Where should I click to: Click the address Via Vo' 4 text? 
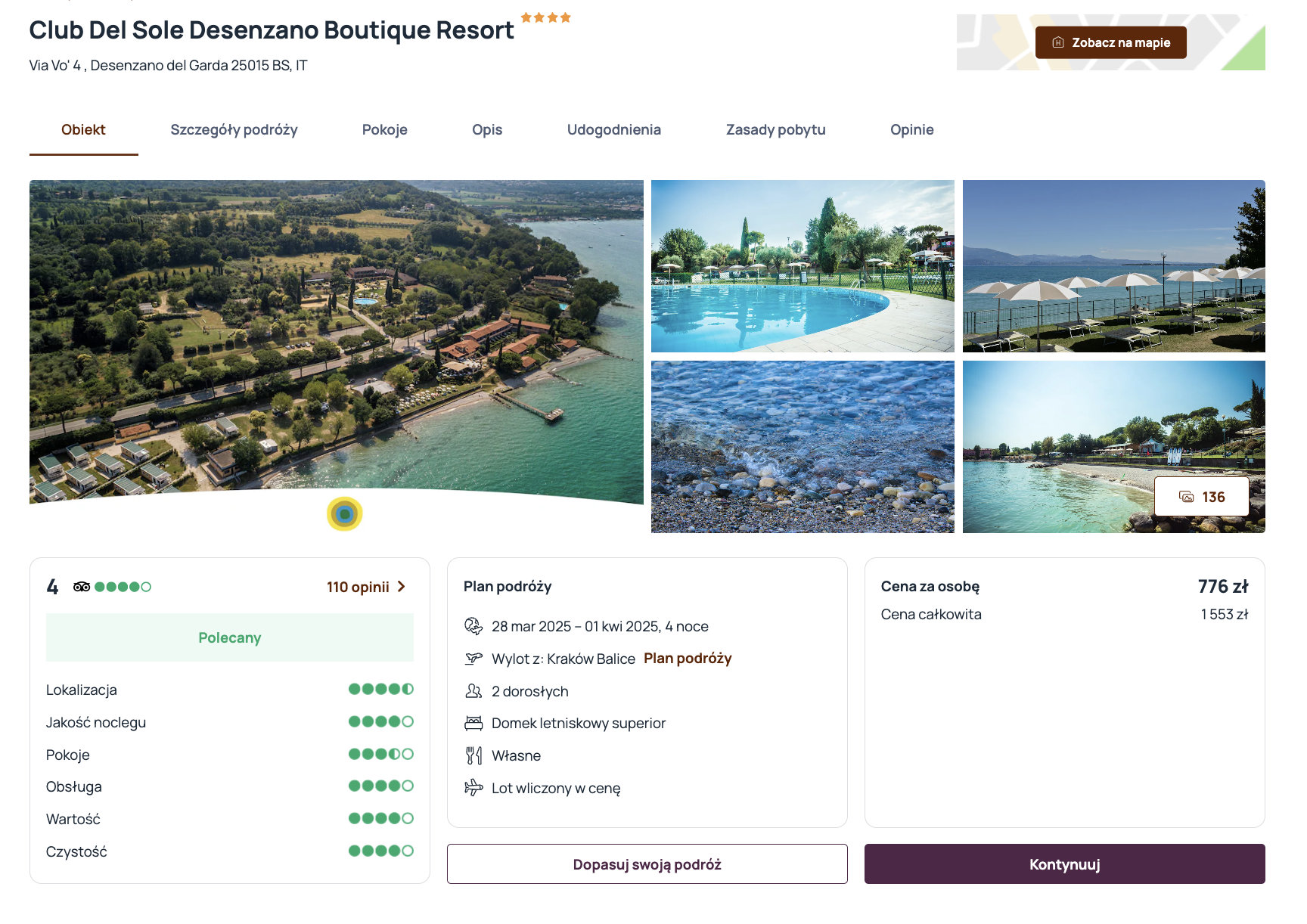(x=168, y=66)
